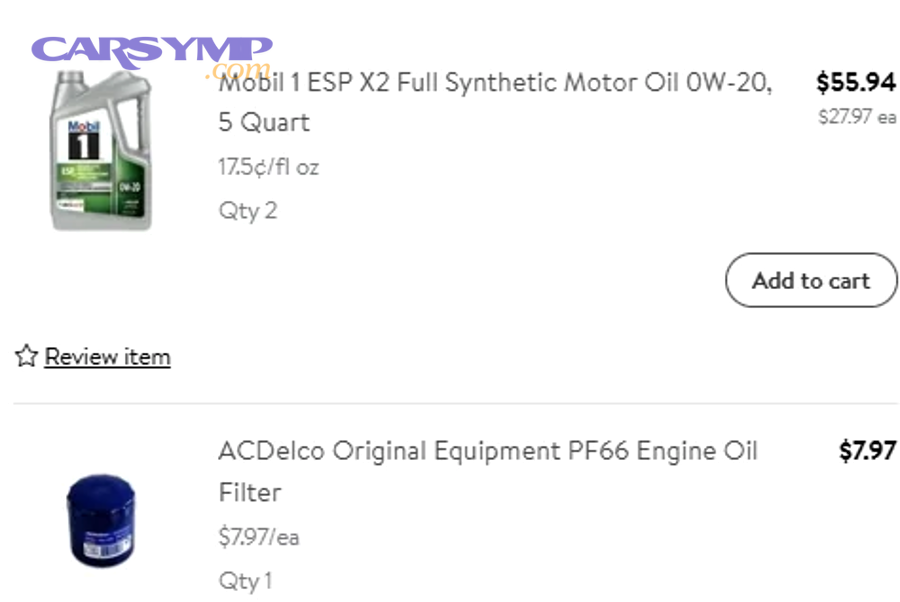Image resolution: width=900 pixels, height=602 pixels.
Task: Click the 17.5¢/fl oz unit price
Action: click(x=269, y=167)
